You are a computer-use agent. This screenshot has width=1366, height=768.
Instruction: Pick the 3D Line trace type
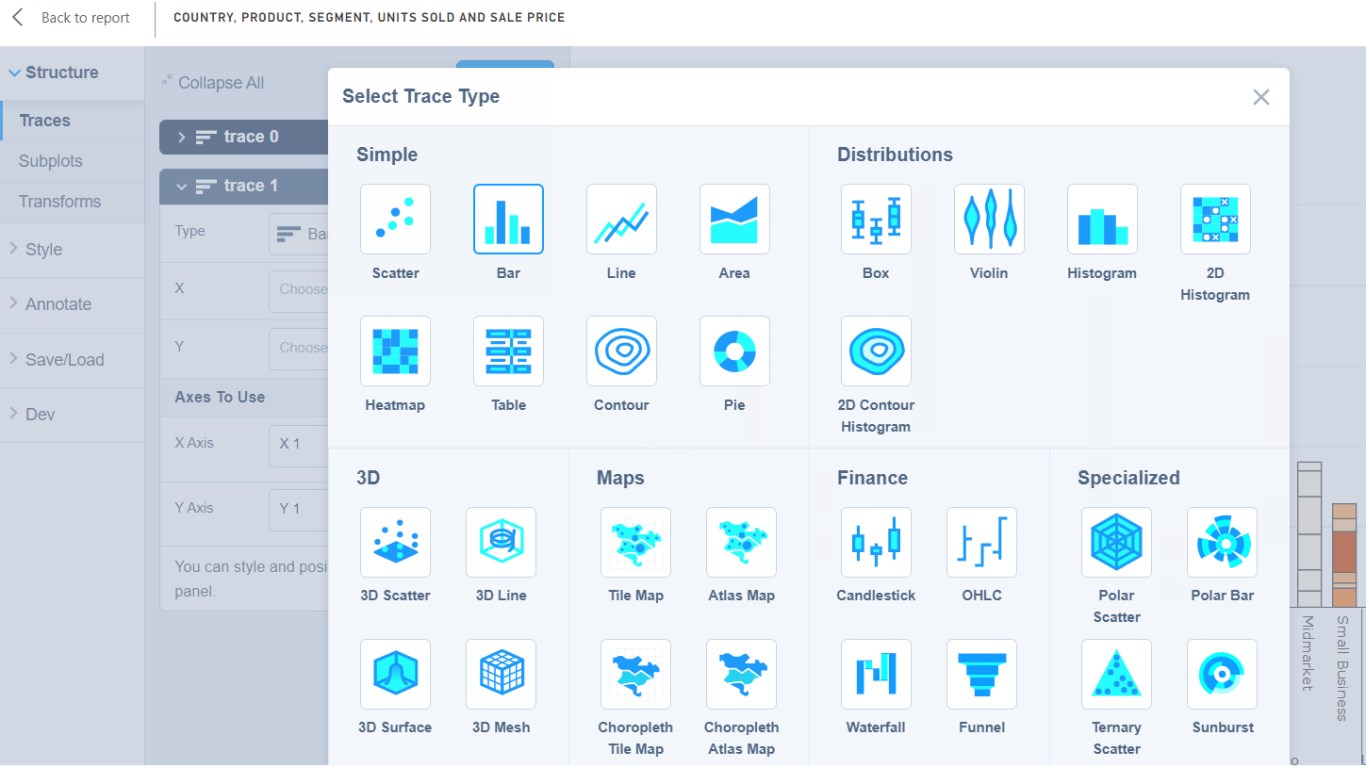click(501, 542)
